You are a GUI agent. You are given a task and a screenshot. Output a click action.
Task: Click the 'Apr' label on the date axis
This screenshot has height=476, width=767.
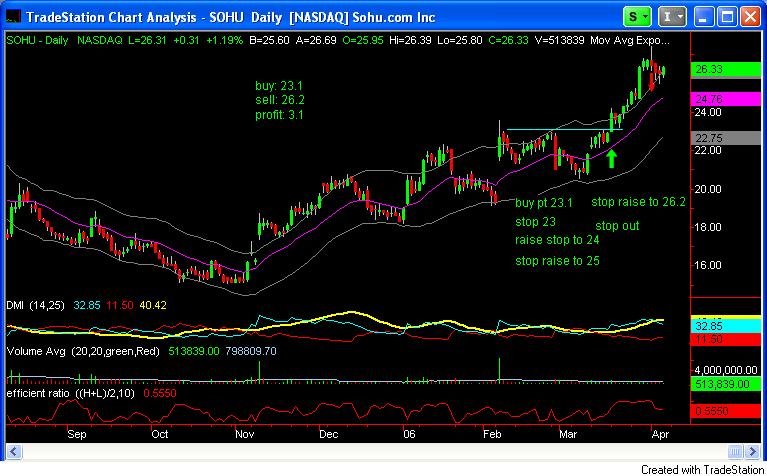[x=658, y=434]
